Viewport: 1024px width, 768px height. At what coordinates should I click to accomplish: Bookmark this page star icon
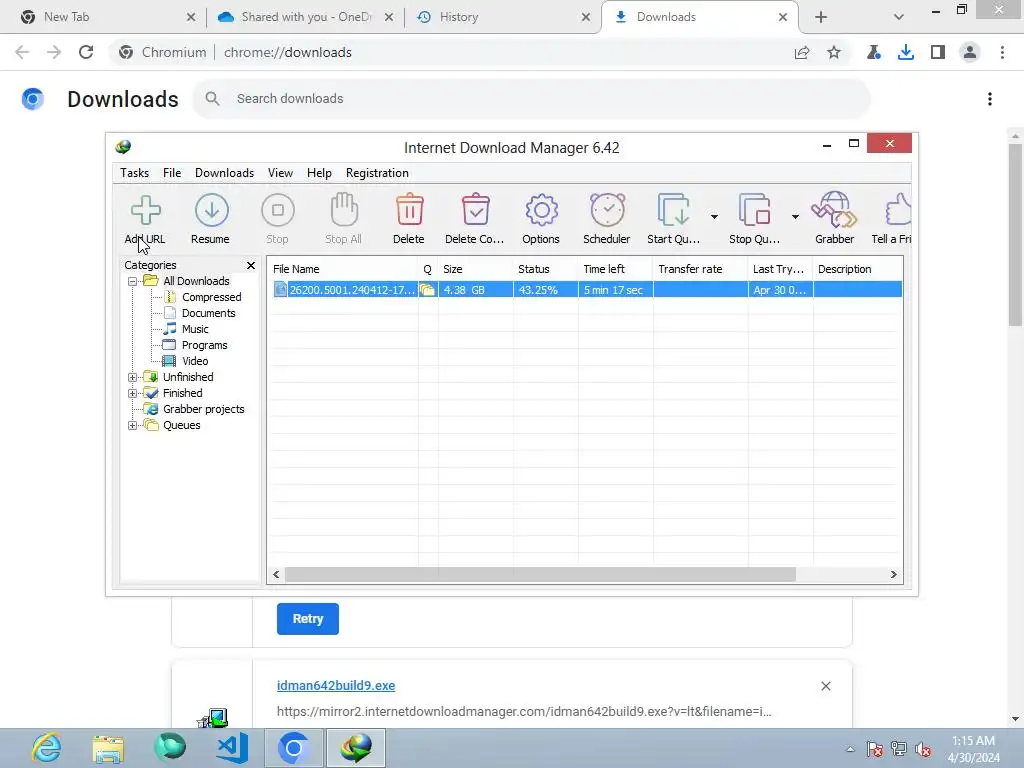[834, 52]
